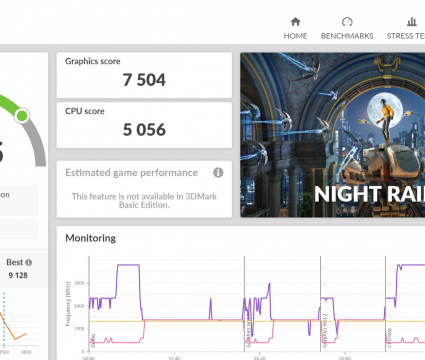Select the Graphics score label
Viewport: 425px width, 360px height.
[93, 61]
